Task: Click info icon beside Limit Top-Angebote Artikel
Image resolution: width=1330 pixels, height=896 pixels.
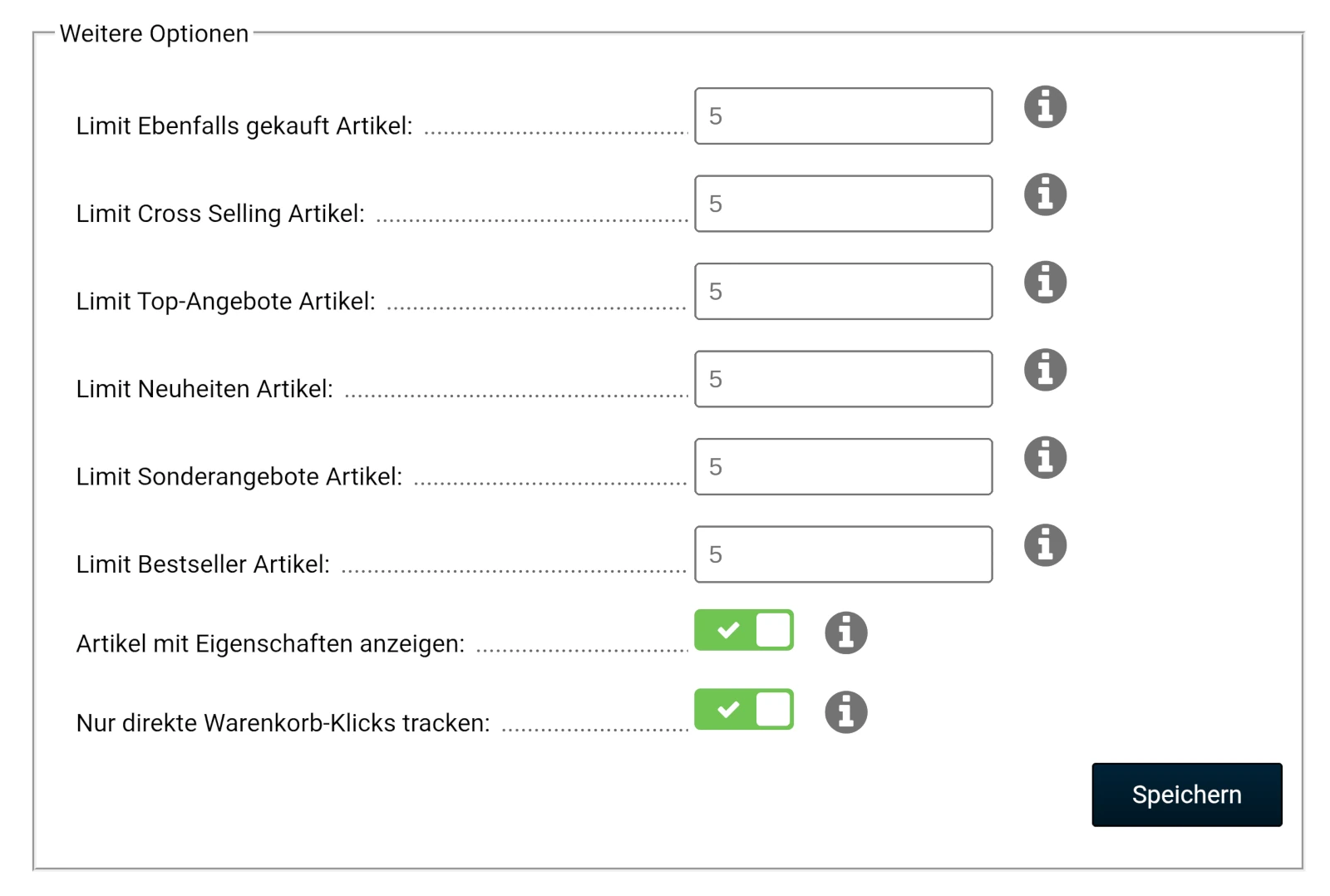Action: (1045, 283)
